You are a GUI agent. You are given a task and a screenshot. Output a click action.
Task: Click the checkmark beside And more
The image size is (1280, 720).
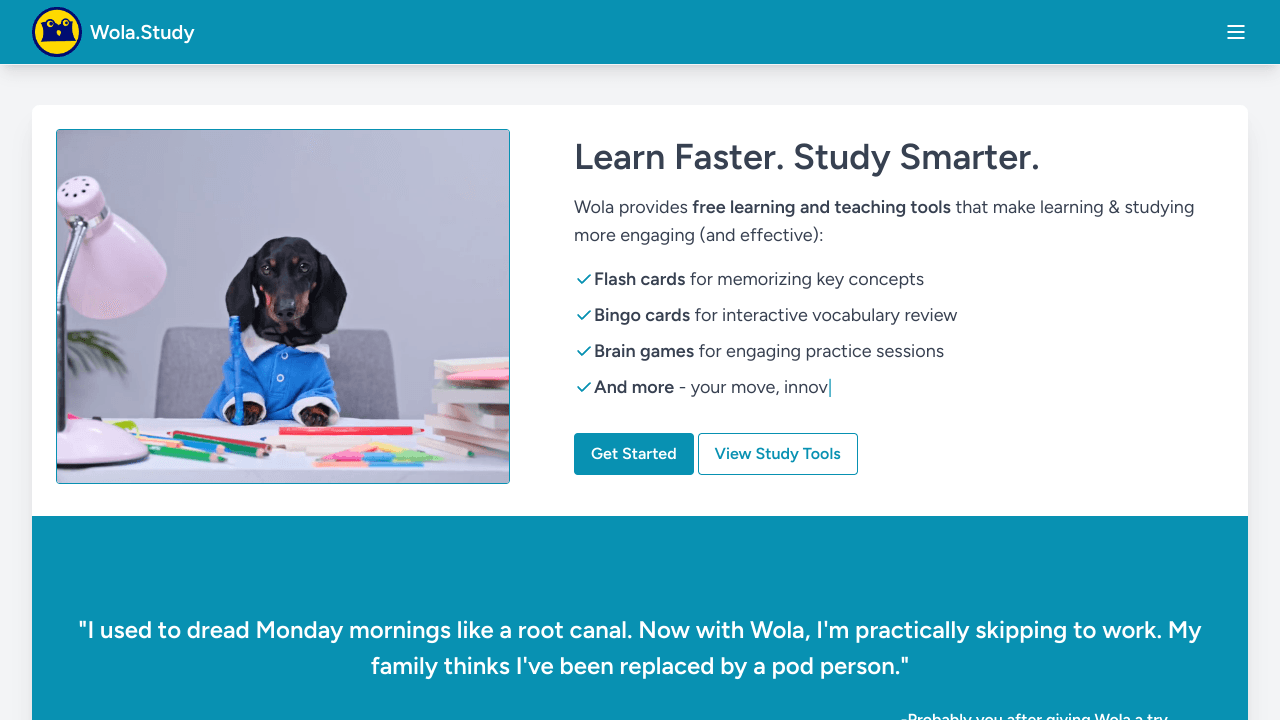(x=584, y=387)
